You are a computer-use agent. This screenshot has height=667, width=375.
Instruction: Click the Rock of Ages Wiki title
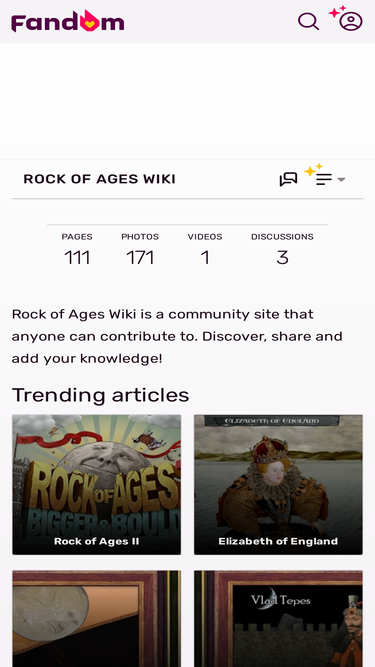coord(99,179)
